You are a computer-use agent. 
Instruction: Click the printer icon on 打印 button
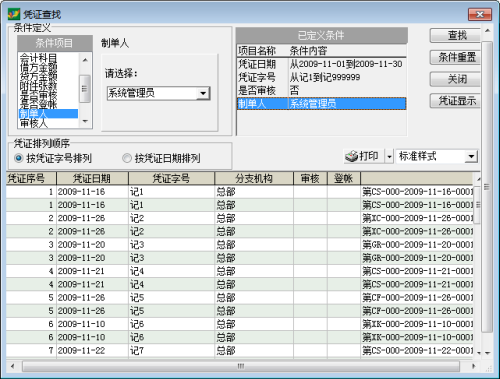click(x=351, y=156)
